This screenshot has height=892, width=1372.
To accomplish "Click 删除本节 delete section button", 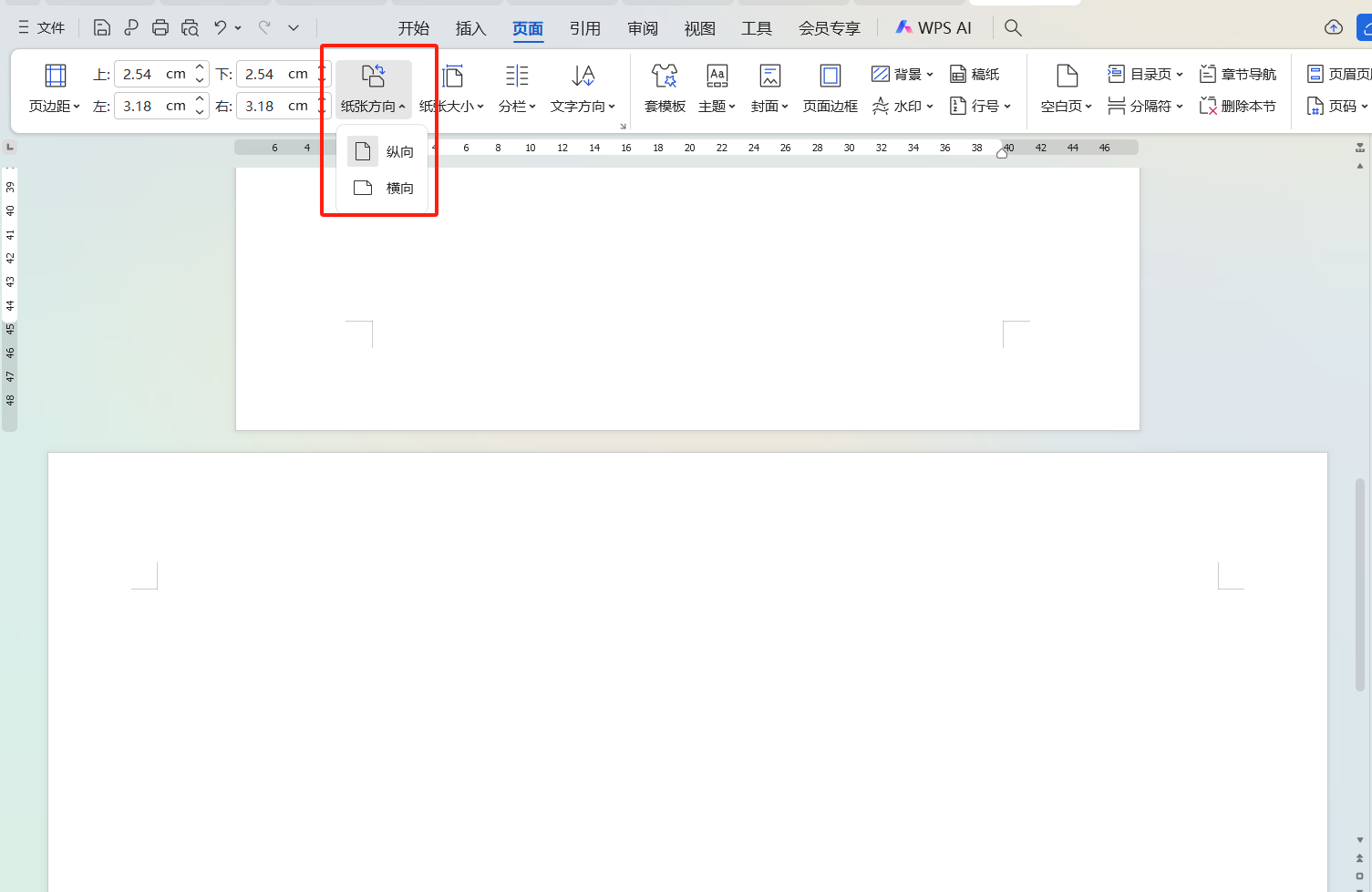I will (1237, 107).
